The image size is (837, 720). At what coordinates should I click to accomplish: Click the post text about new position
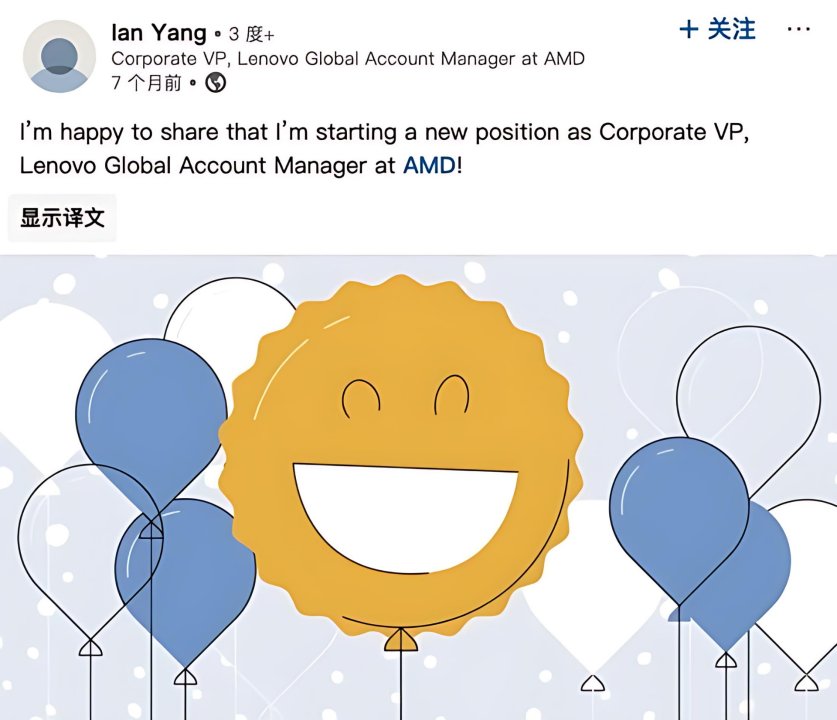384,148
